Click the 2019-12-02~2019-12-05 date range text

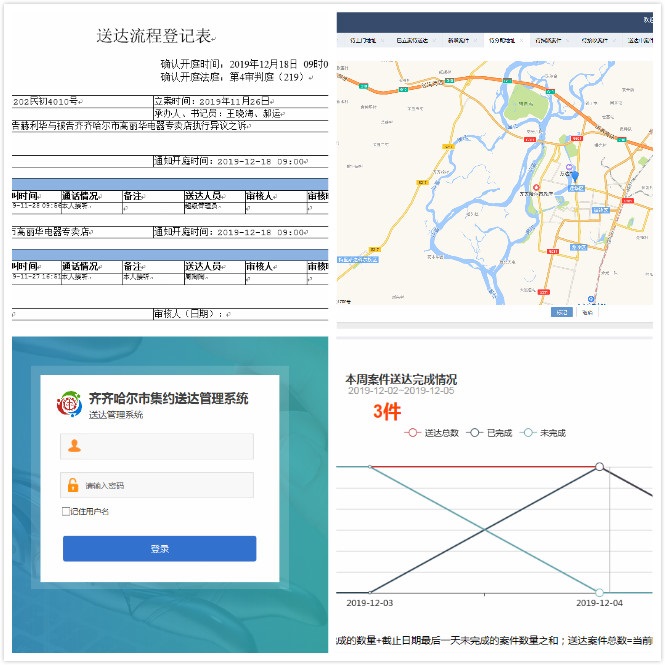pyautogui.click(x=401, y=391)
